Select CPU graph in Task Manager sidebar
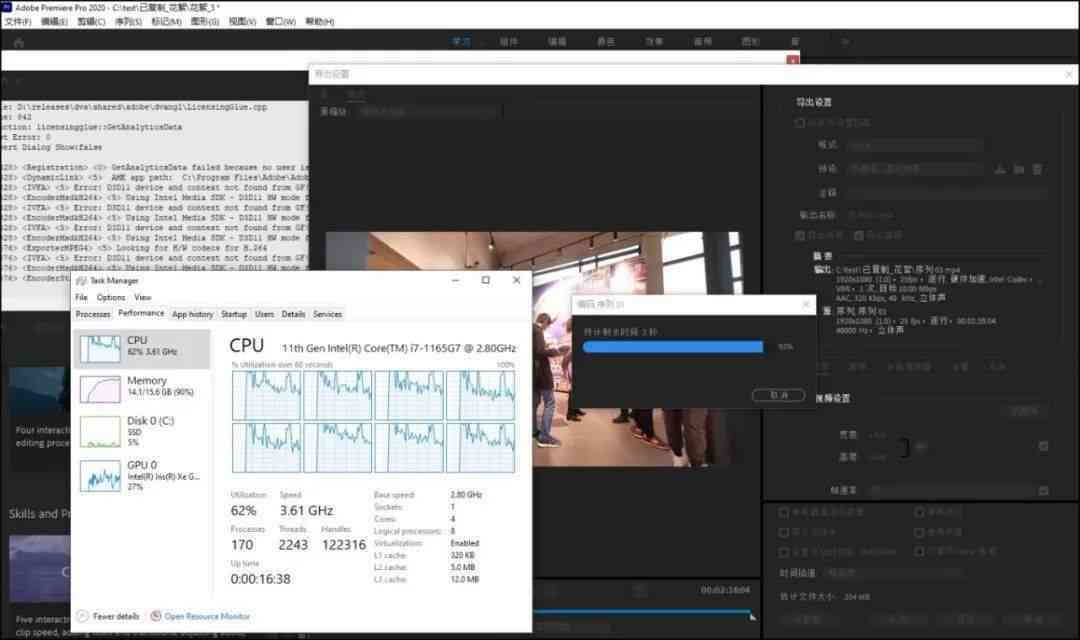The image size is (1080, 640). (141, 348)
